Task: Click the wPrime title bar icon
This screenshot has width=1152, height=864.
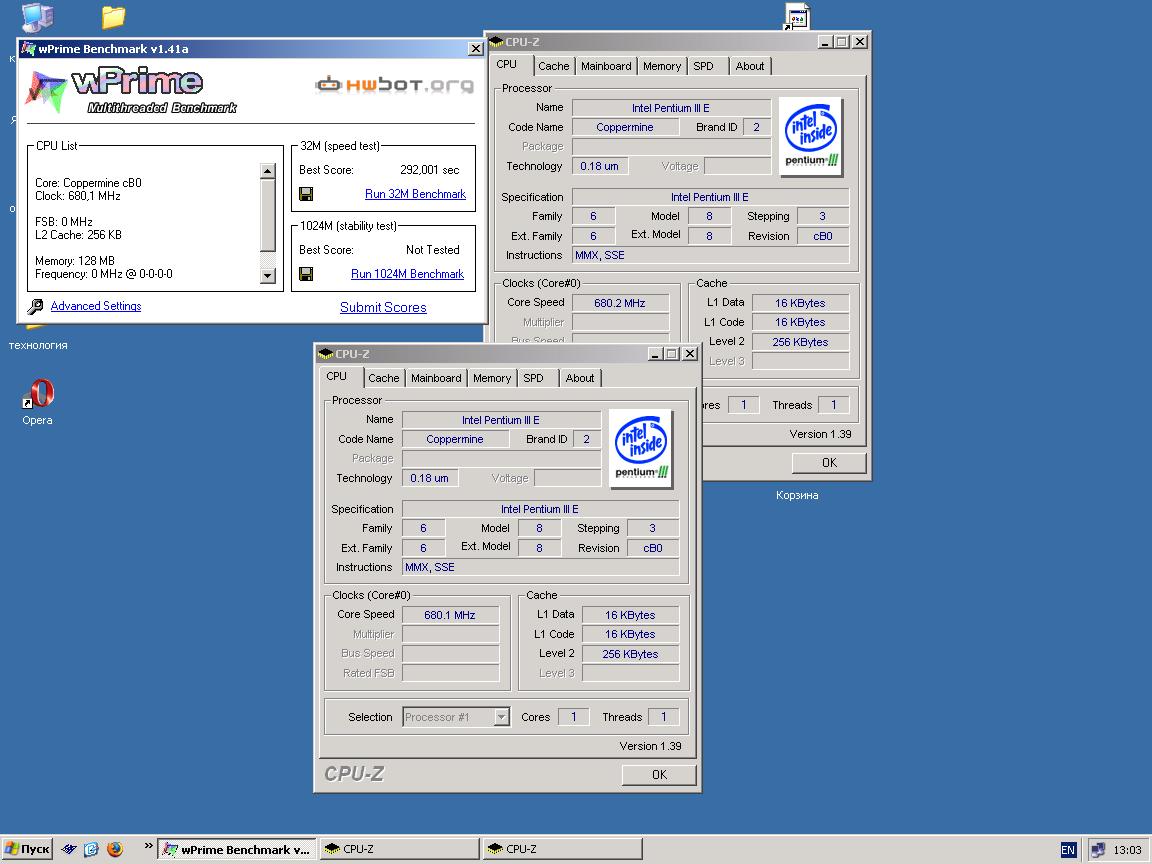Action: pyautogui.click(x=28, y=48)
